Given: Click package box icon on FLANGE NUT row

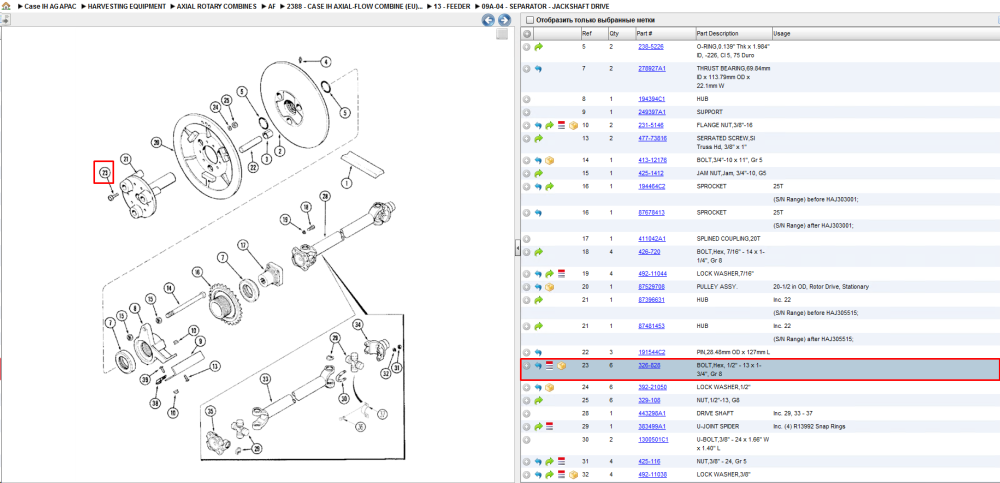Looking at the screenshot, I should click(x=573, y=125).
